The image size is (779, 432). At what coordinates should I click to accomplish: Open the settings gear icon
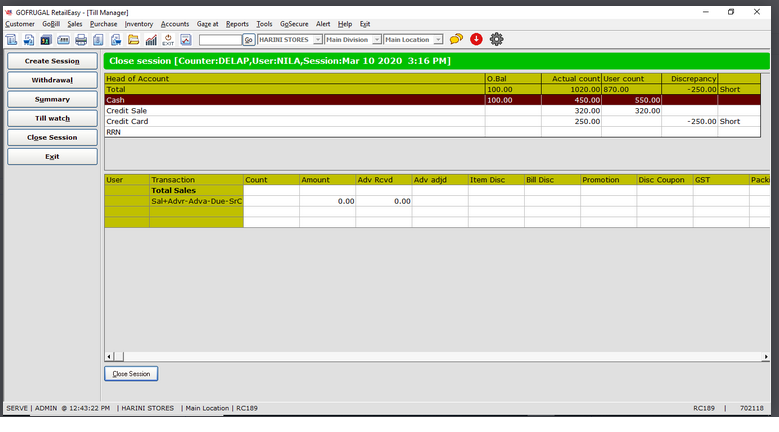click(496, 40)
